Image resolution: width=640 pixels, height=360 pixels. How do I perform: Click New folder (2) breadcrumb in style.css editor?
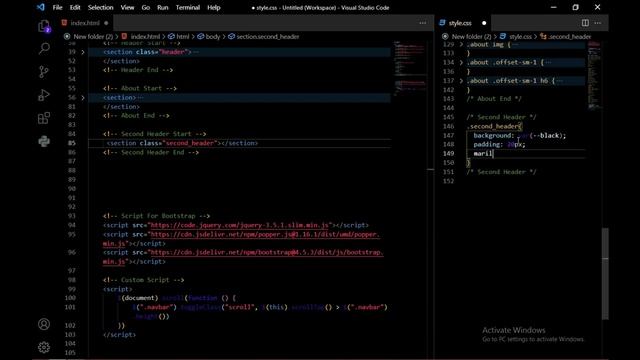471,37
